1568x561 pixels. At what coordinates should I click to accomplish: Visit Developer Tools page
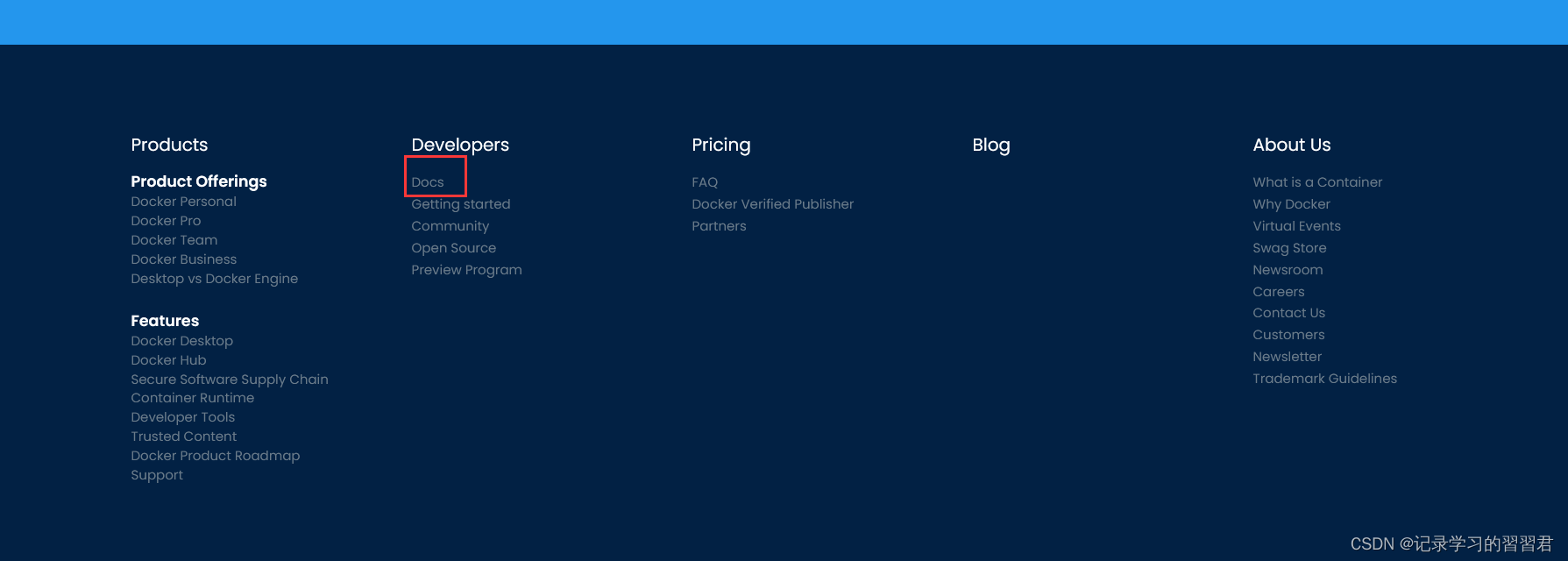(x=183, y=417)
